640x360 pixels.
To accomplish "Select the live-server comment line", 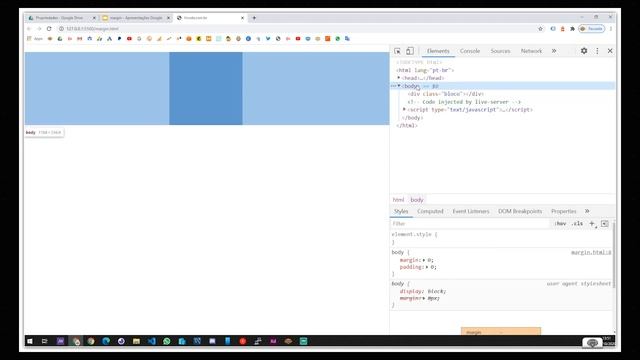I will [464, 102].
